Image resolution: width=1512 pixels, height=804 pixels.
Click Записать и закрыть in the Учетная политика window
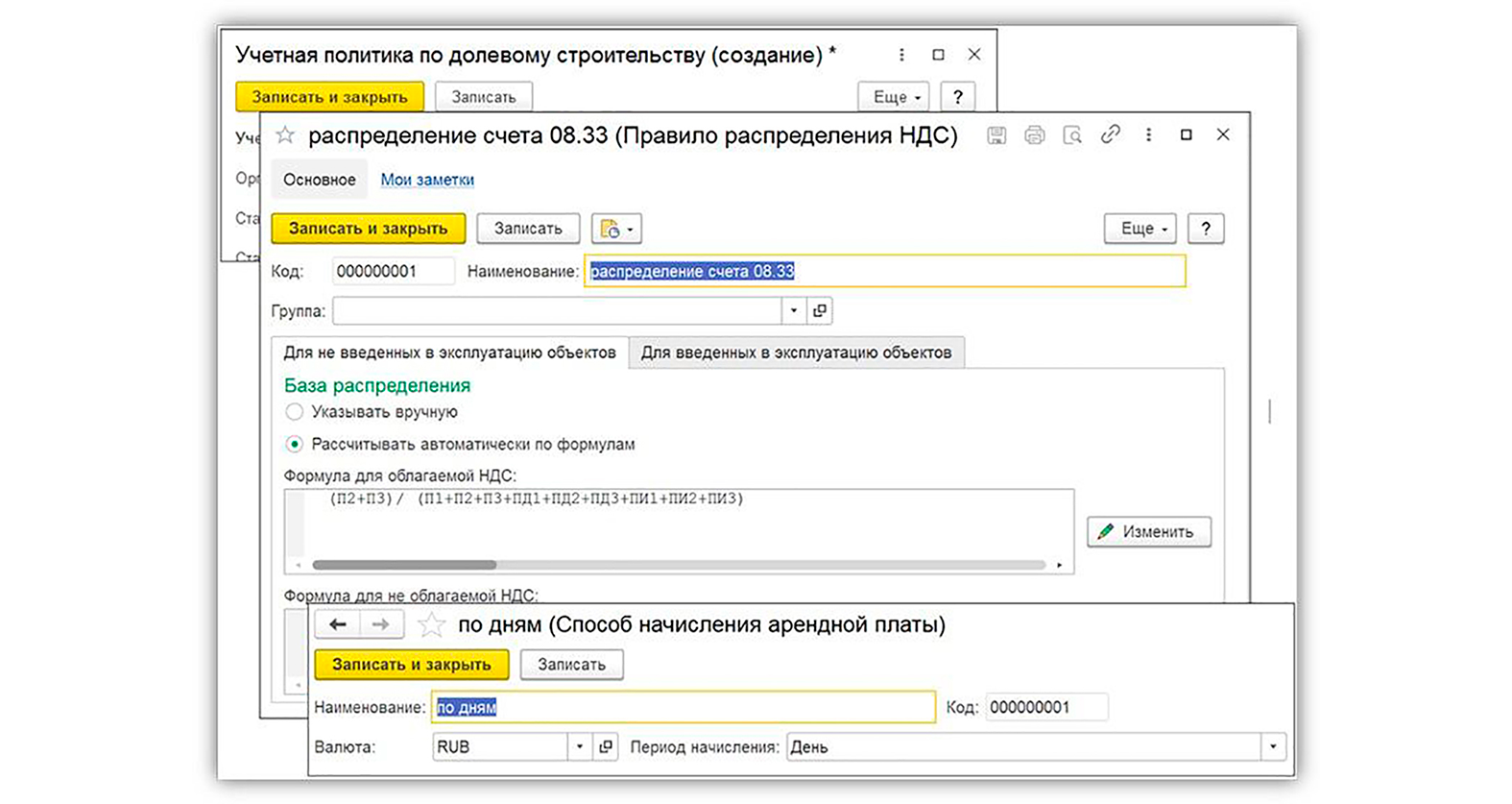tap(329, 97)
